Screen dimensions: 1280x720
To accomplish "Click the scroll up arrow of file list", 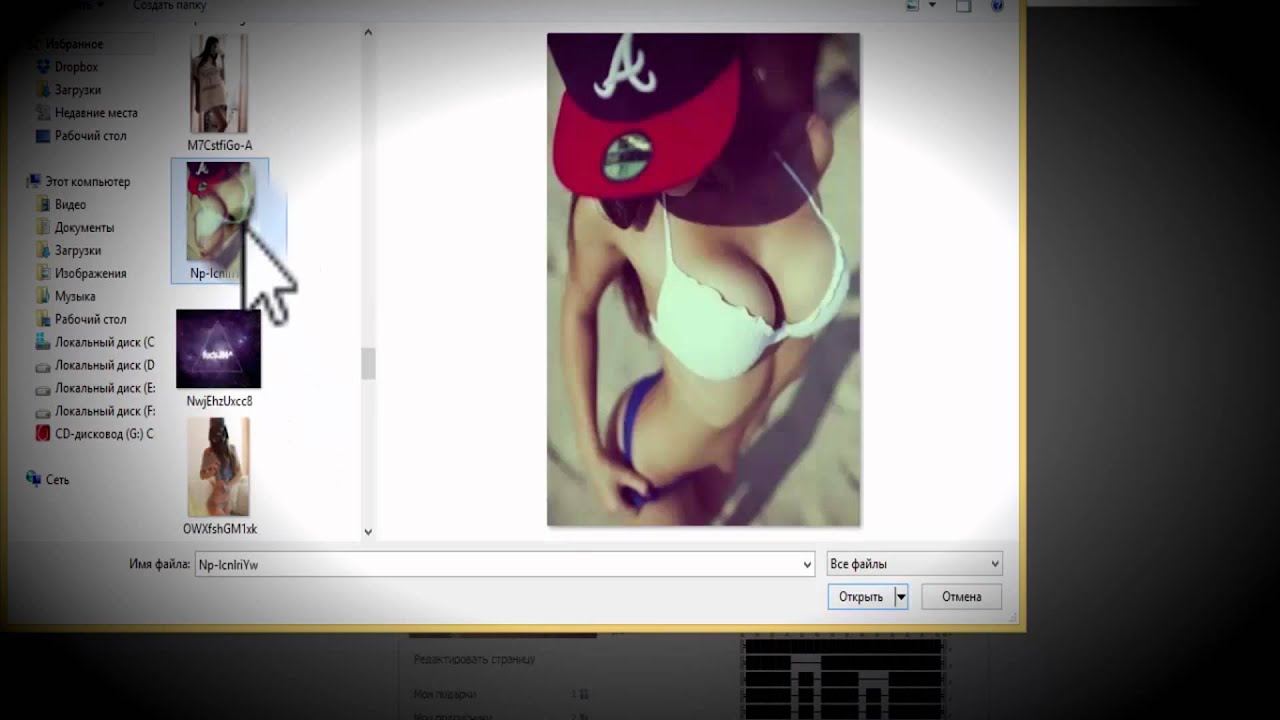I will (x=368, y=33).
